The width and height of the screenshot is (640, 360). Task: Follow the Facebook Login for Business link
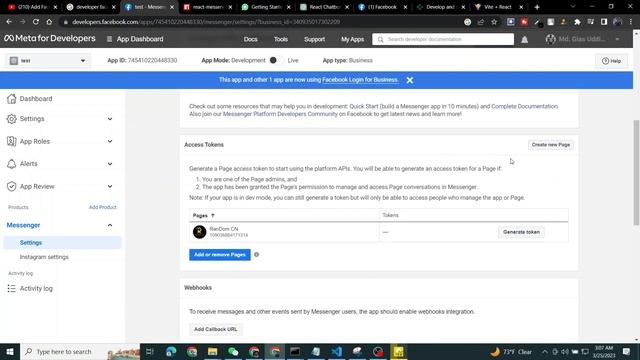pyautogui.click(x=360, y=80)
